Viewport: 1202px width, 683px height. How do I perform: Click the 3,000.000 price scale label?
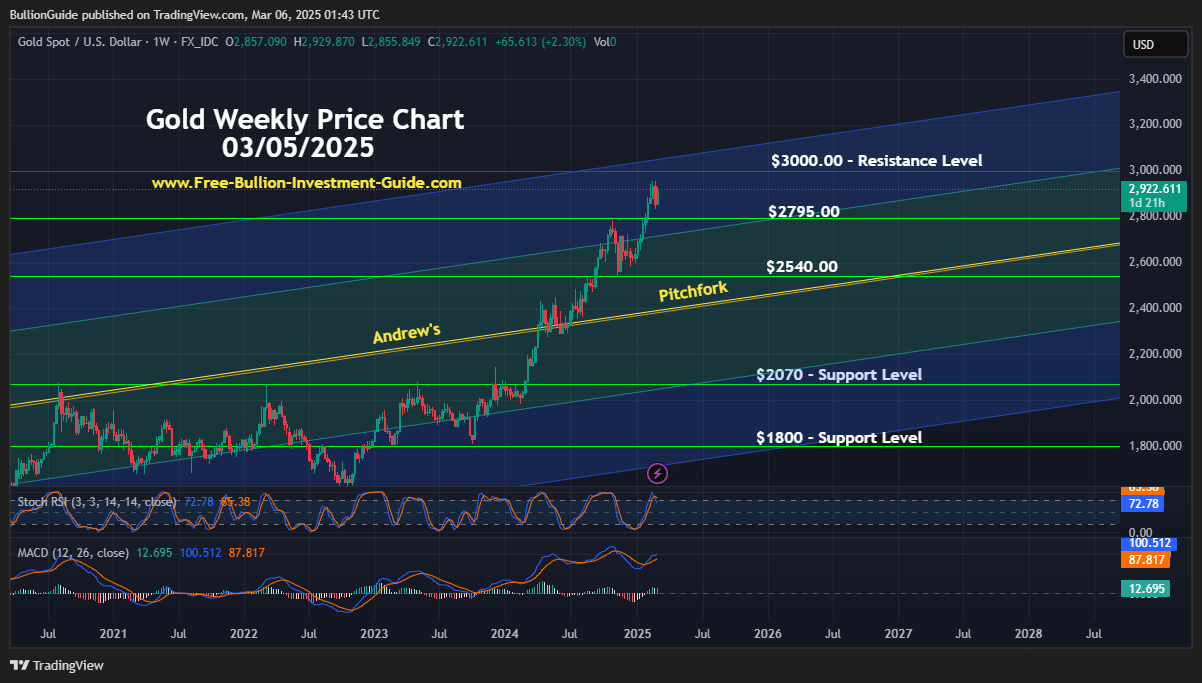1155,170
